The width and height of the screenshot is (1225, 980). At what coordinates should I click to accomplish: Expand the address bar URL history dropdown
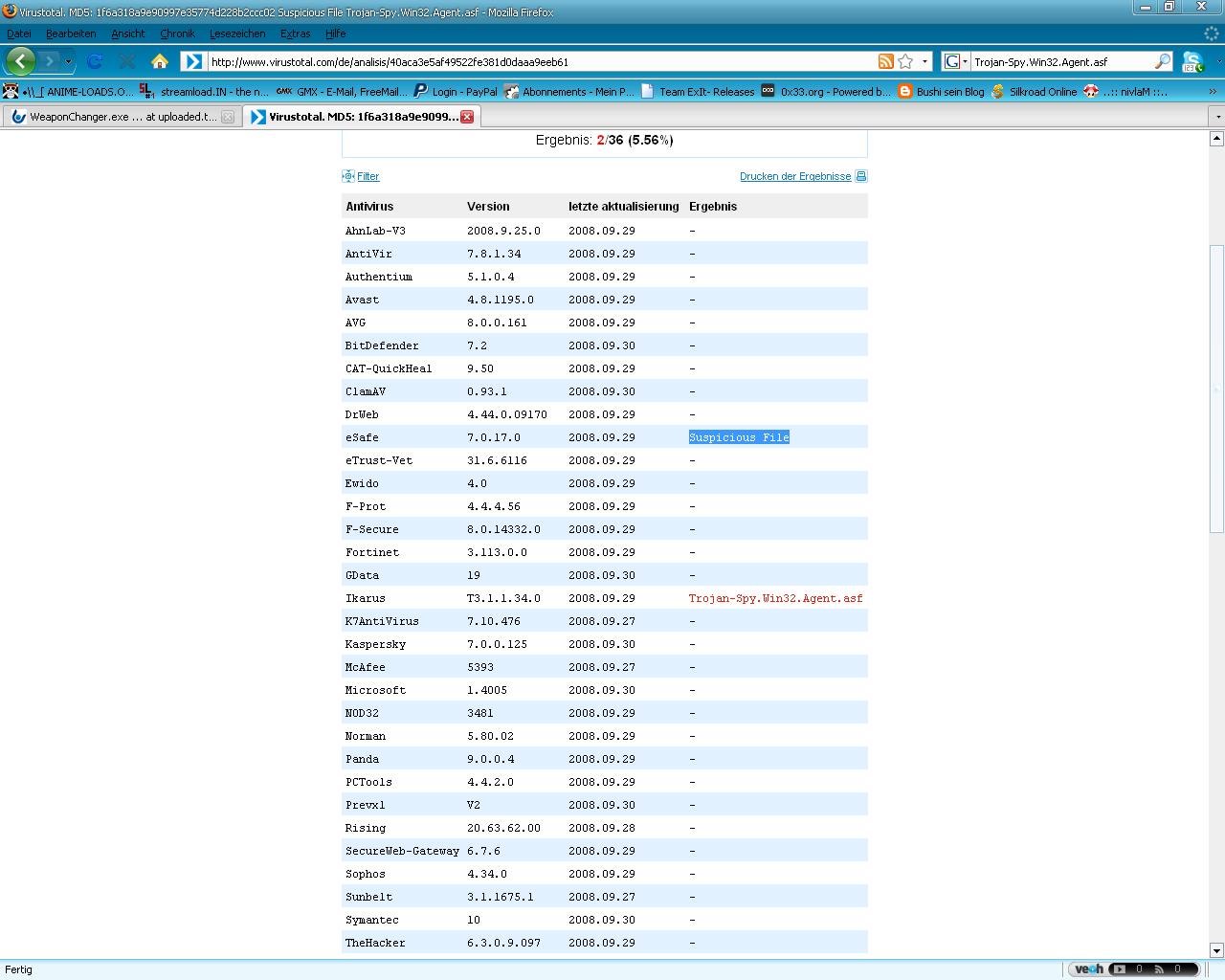click(924, 61)
